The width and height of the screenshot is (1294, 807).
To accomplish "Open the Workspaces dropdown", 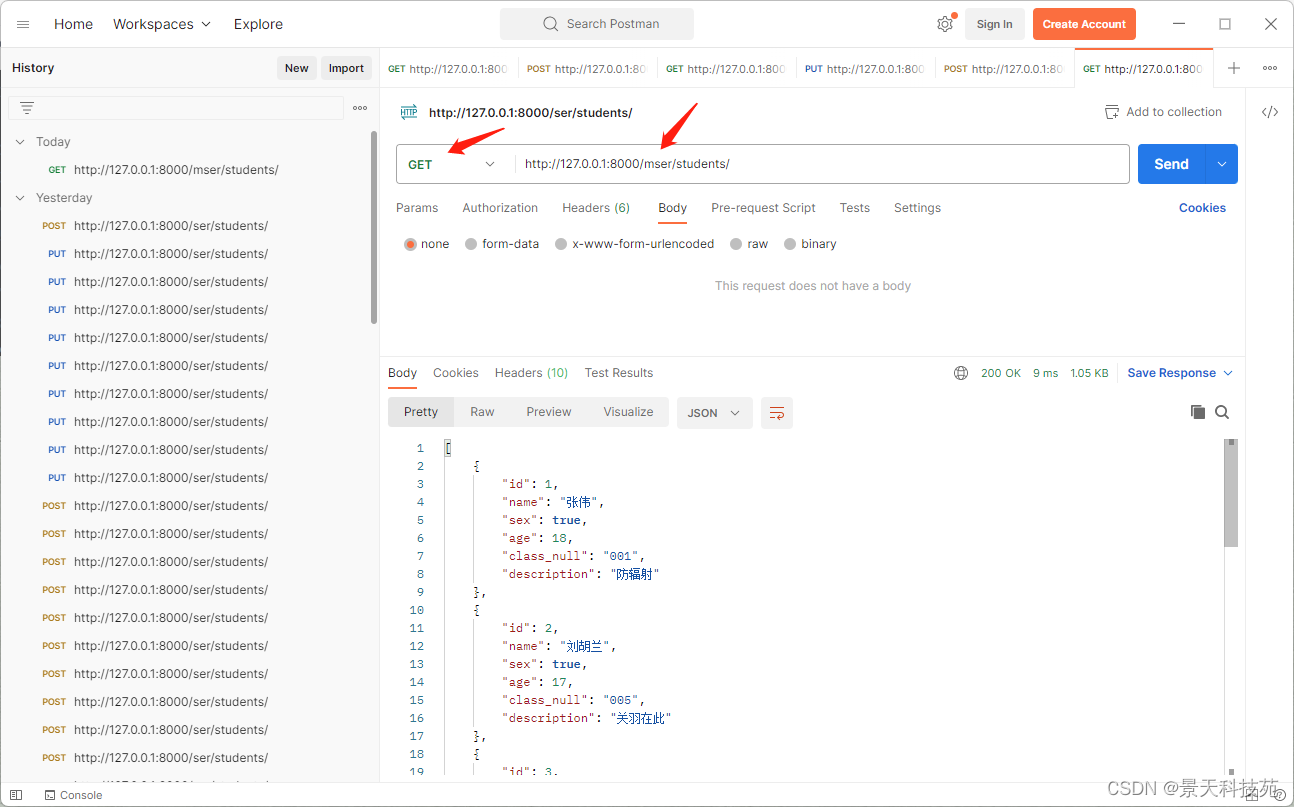I will (x=162, y=24).
